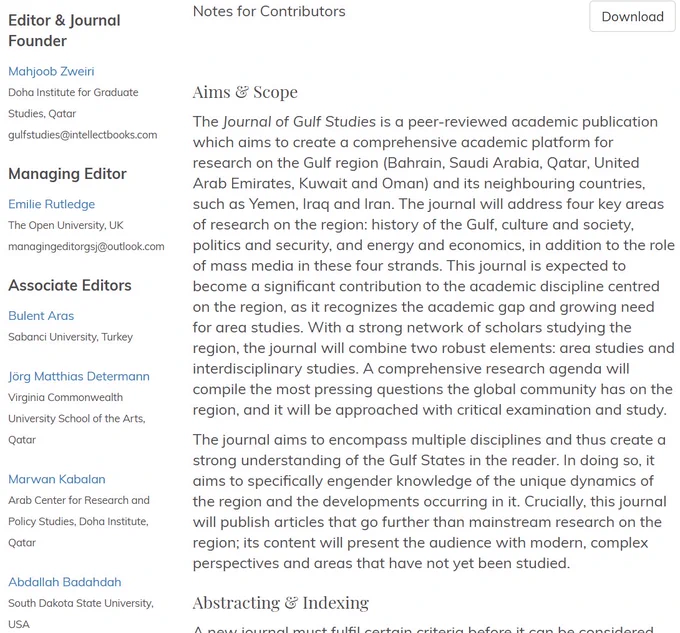Screen dimensions: 680x633
Task: Open Abdallah Badahdah's profile link
Action: (65, 582)
